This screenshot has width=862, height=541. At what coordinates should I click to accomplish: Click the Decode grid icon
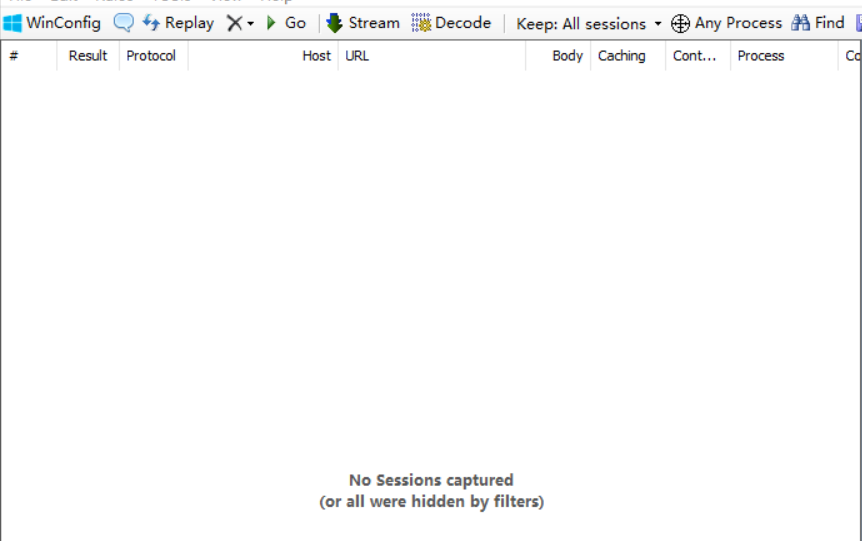tap(421, 23)
